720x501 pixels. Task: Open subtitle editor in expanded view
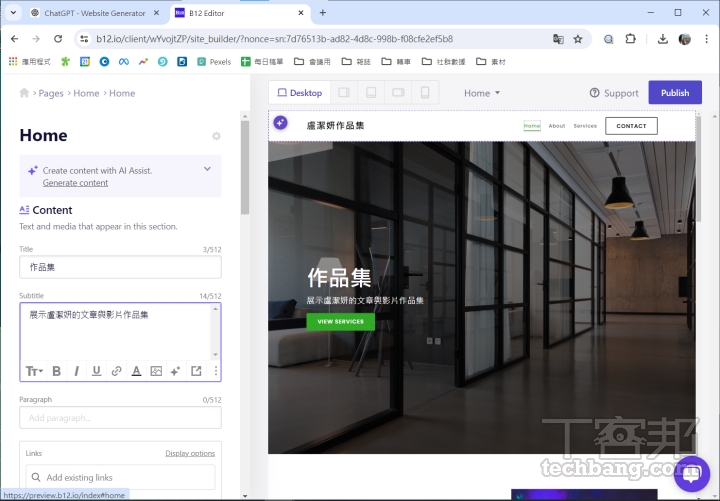(196, 371)
